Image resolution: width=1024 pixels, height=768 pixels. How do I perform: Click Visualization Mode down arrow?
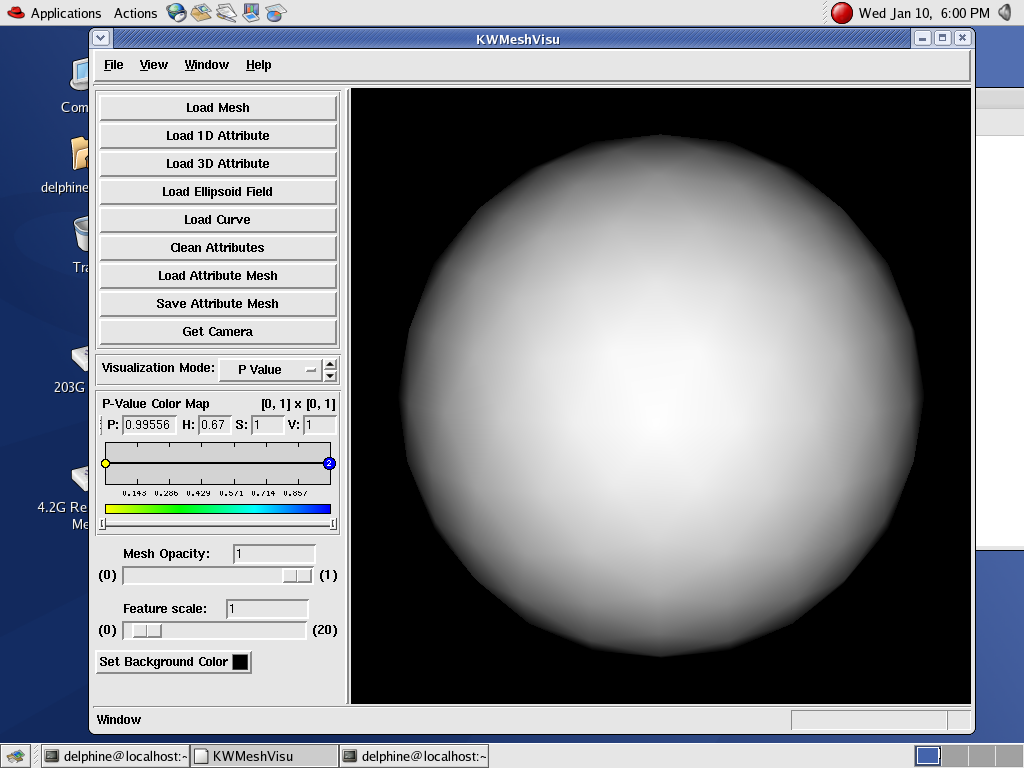331,376
